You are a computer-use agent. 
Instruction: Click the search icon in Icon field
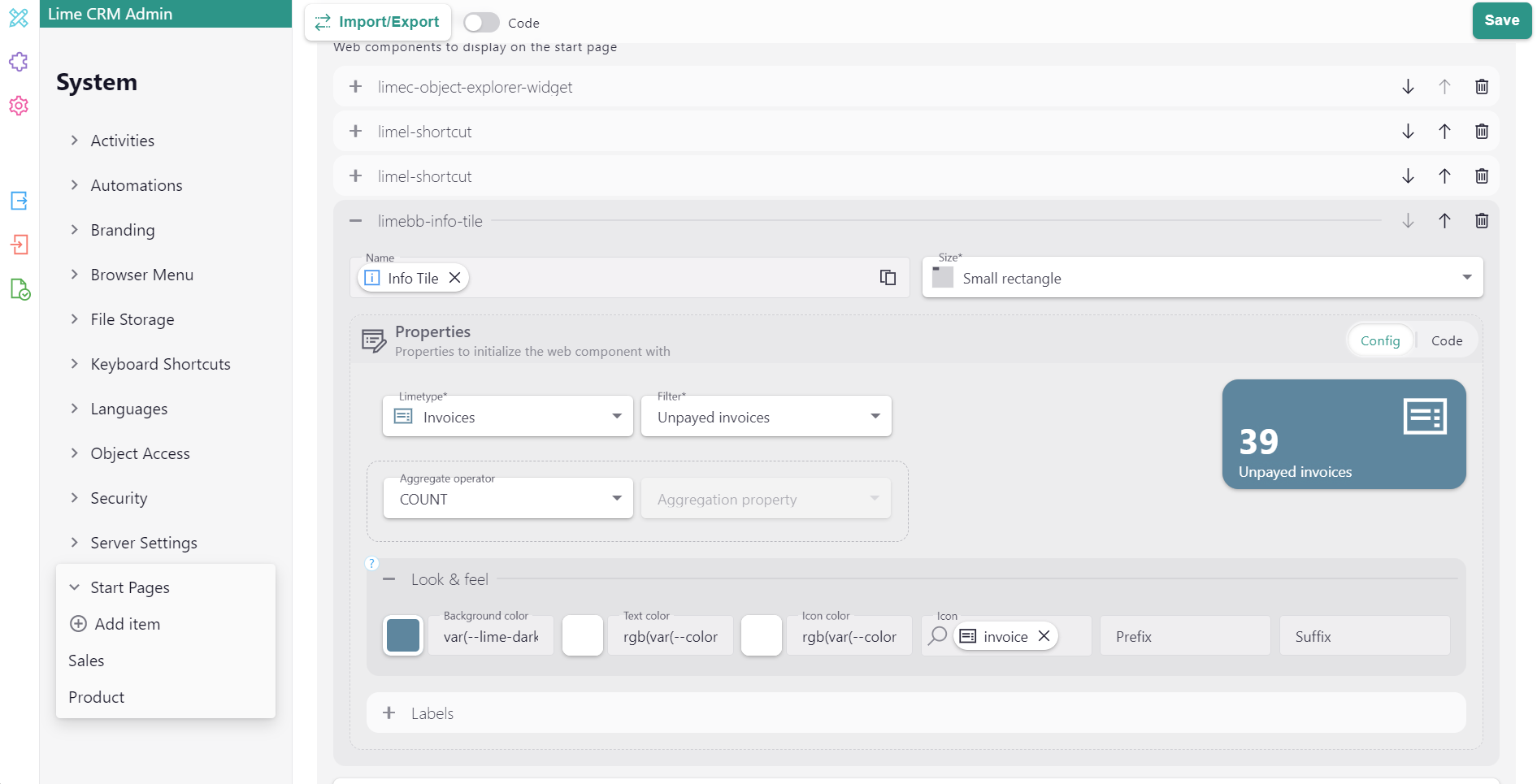pyautogui.click(x=938, y=636)
